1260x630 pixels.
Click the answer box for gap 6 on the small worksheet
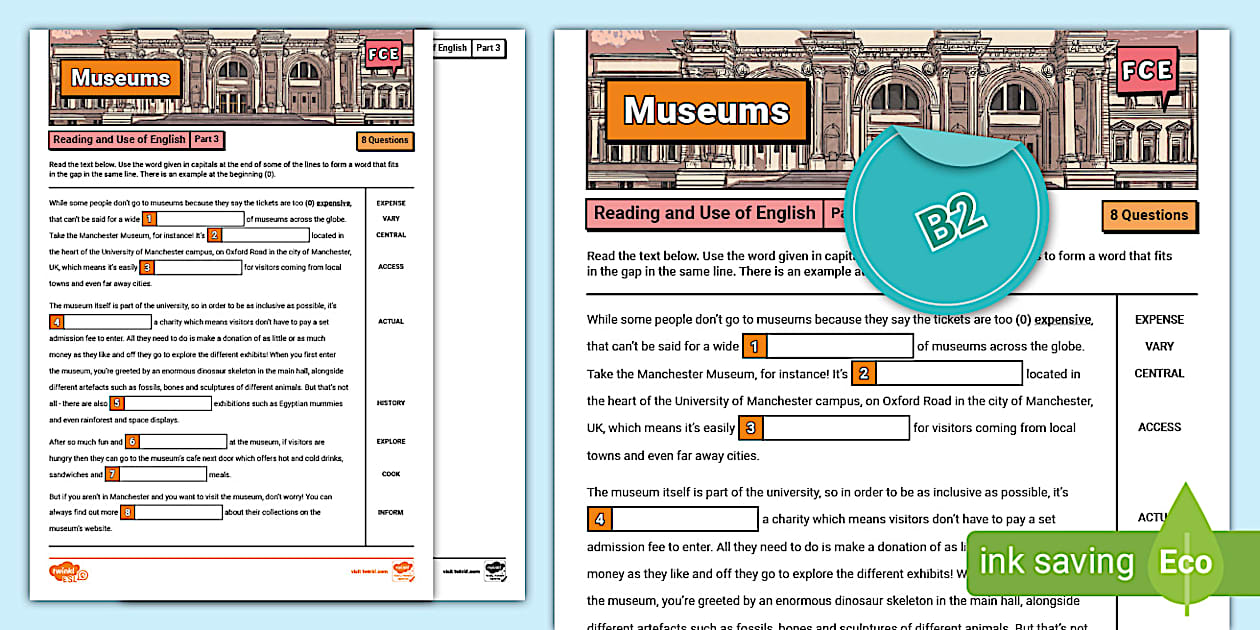(x=184, y=441)
